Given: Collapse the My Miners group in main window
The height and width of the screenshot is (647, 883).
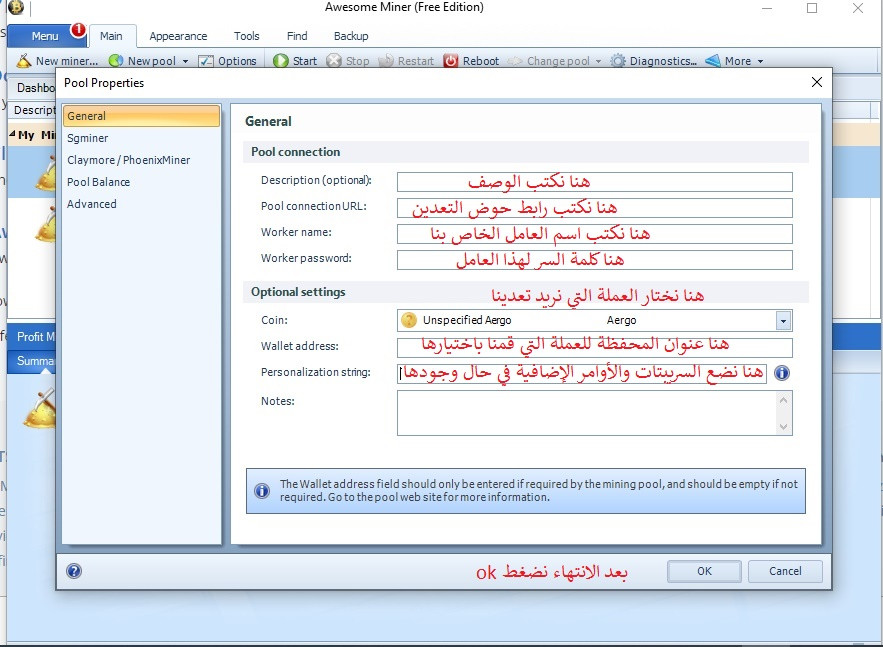Looking at the screenshot, I should (12, 134).
